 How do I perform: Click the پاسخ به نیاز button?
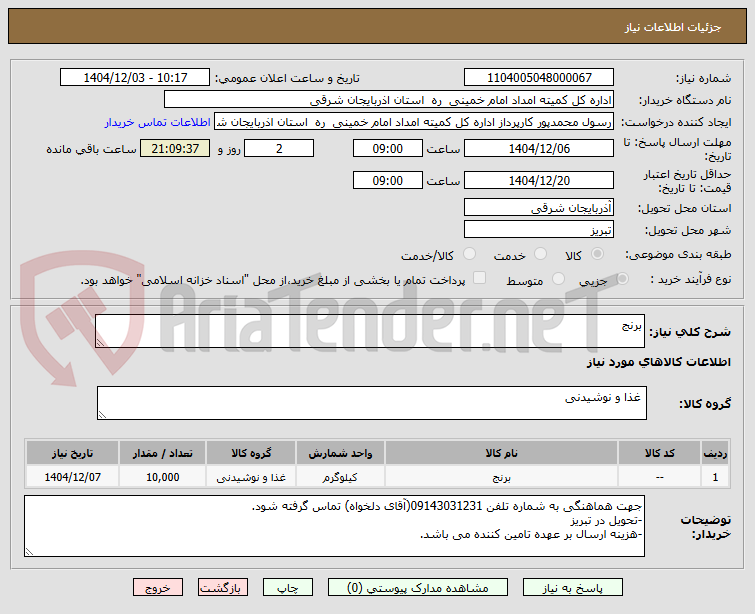pos(573,588)
